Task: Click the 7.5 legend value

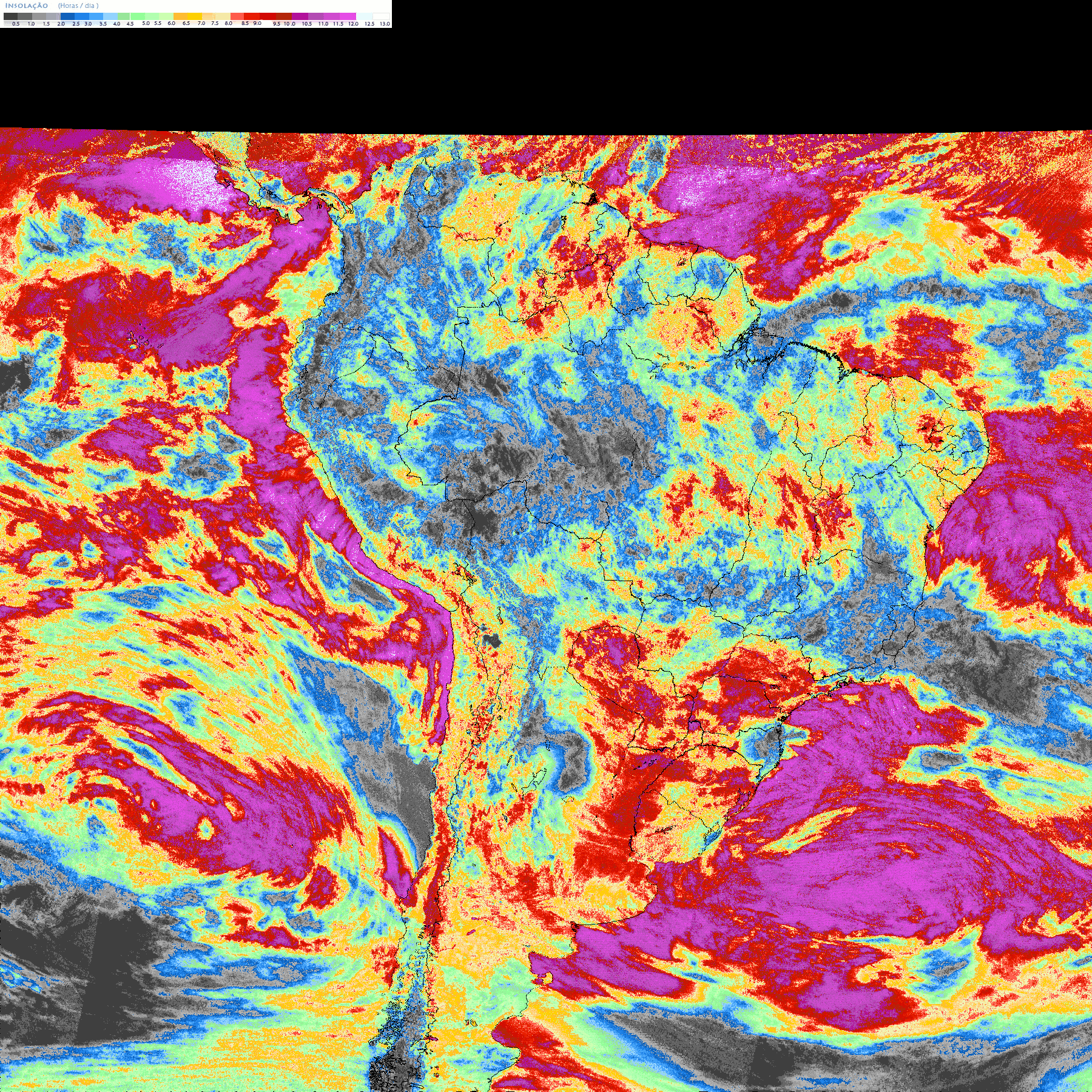Action: 215,23
